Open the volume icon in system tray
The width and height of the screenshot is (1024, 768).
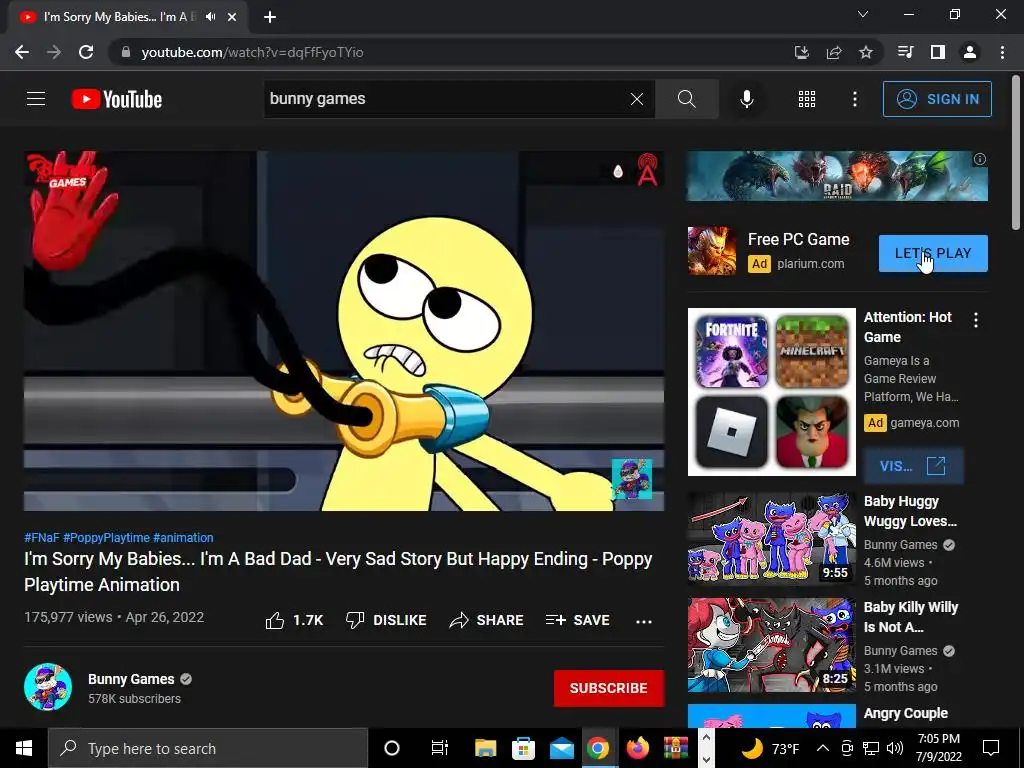895,748
